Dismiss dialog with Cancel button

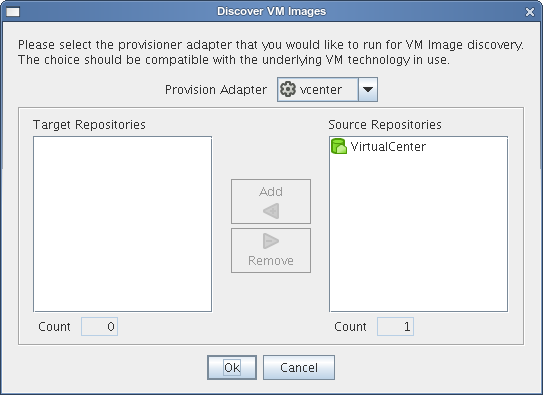click(299, 367)
